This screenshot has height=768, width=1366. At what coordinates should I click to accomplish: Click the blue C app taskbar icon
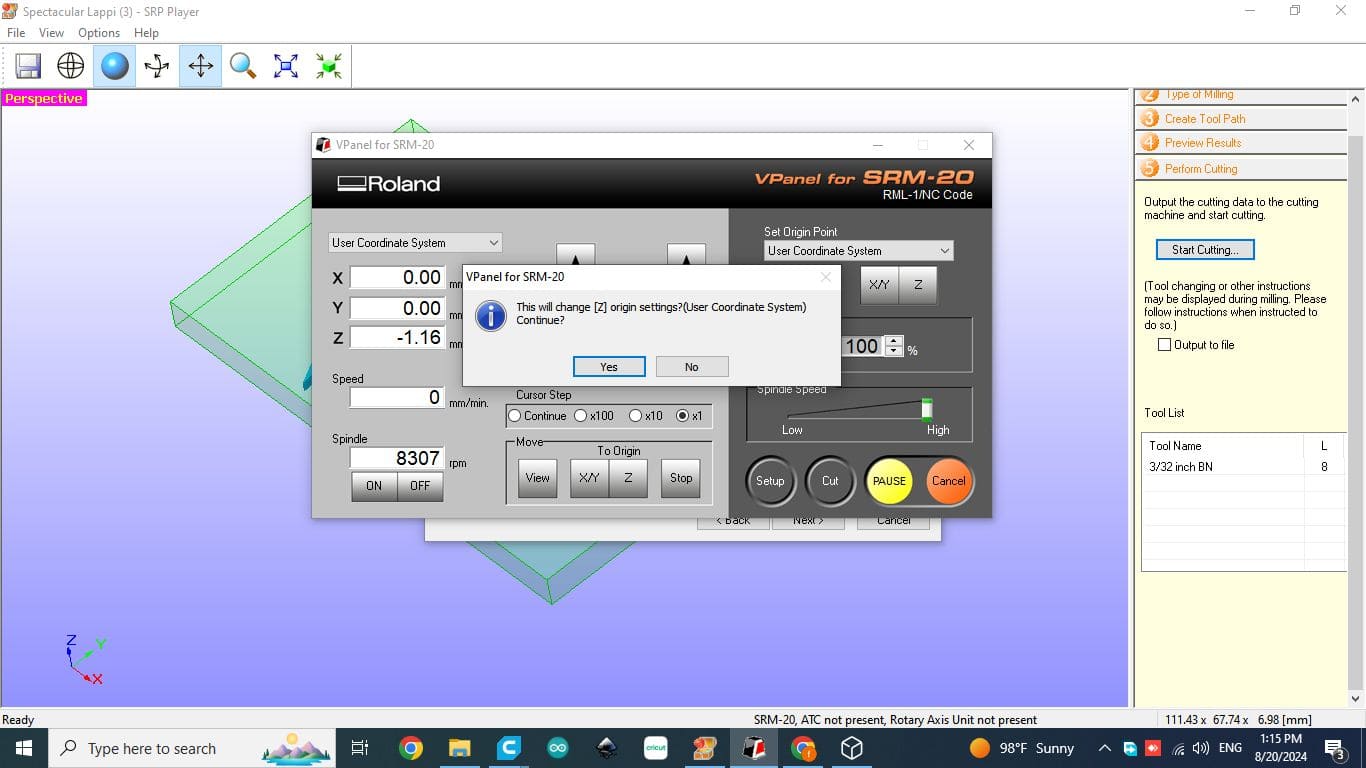(508, 748)
